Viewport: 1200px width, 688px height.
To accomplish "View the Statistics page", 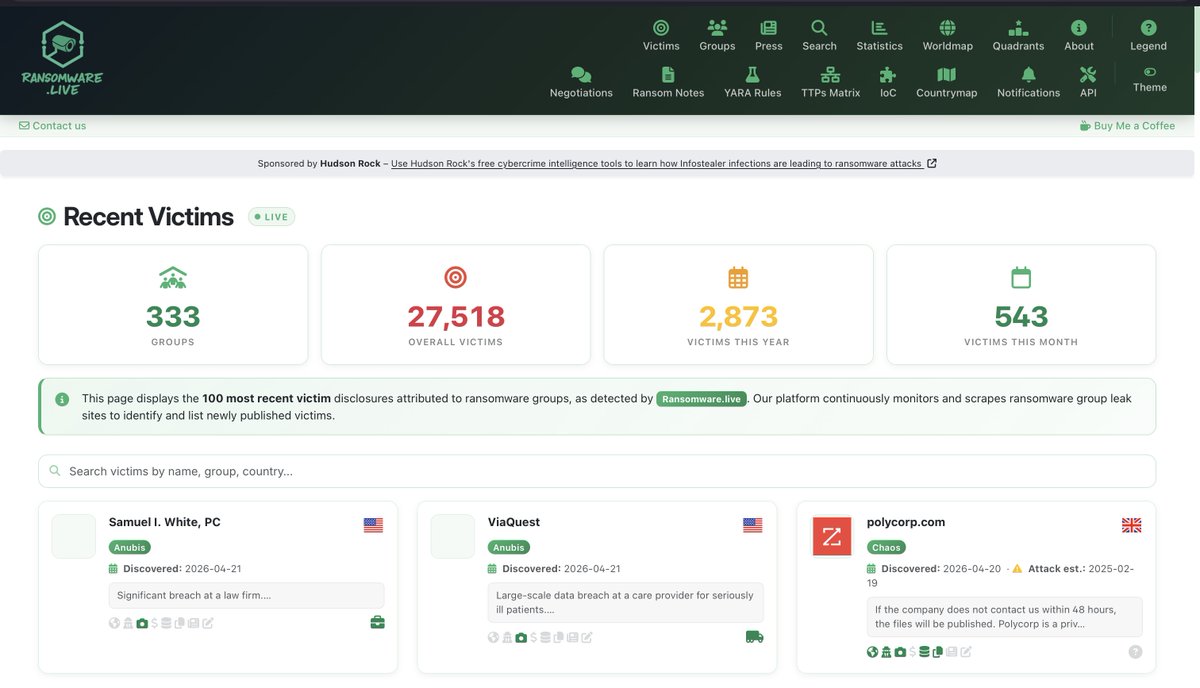I will [879, 35].
